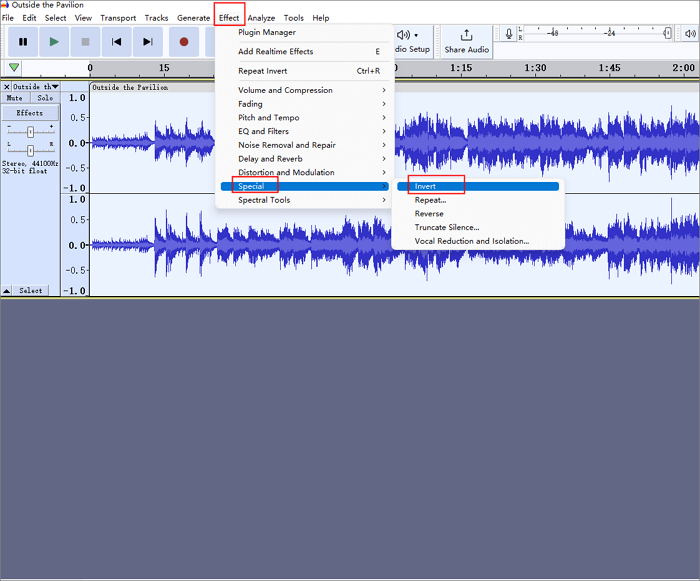Expand Delay and Reverb submenu

304,159
